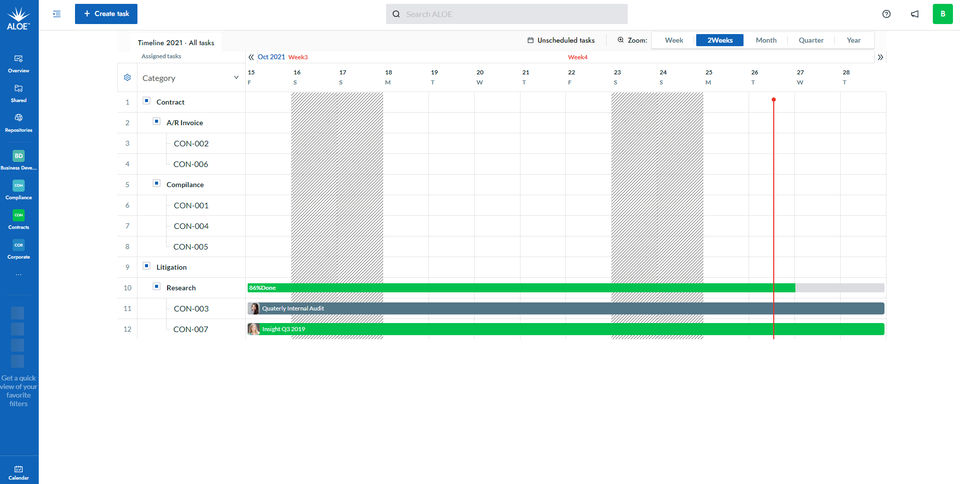Click the ALOE logo icon
Viewport: 960px width, 484px height.
click(18, 18)
